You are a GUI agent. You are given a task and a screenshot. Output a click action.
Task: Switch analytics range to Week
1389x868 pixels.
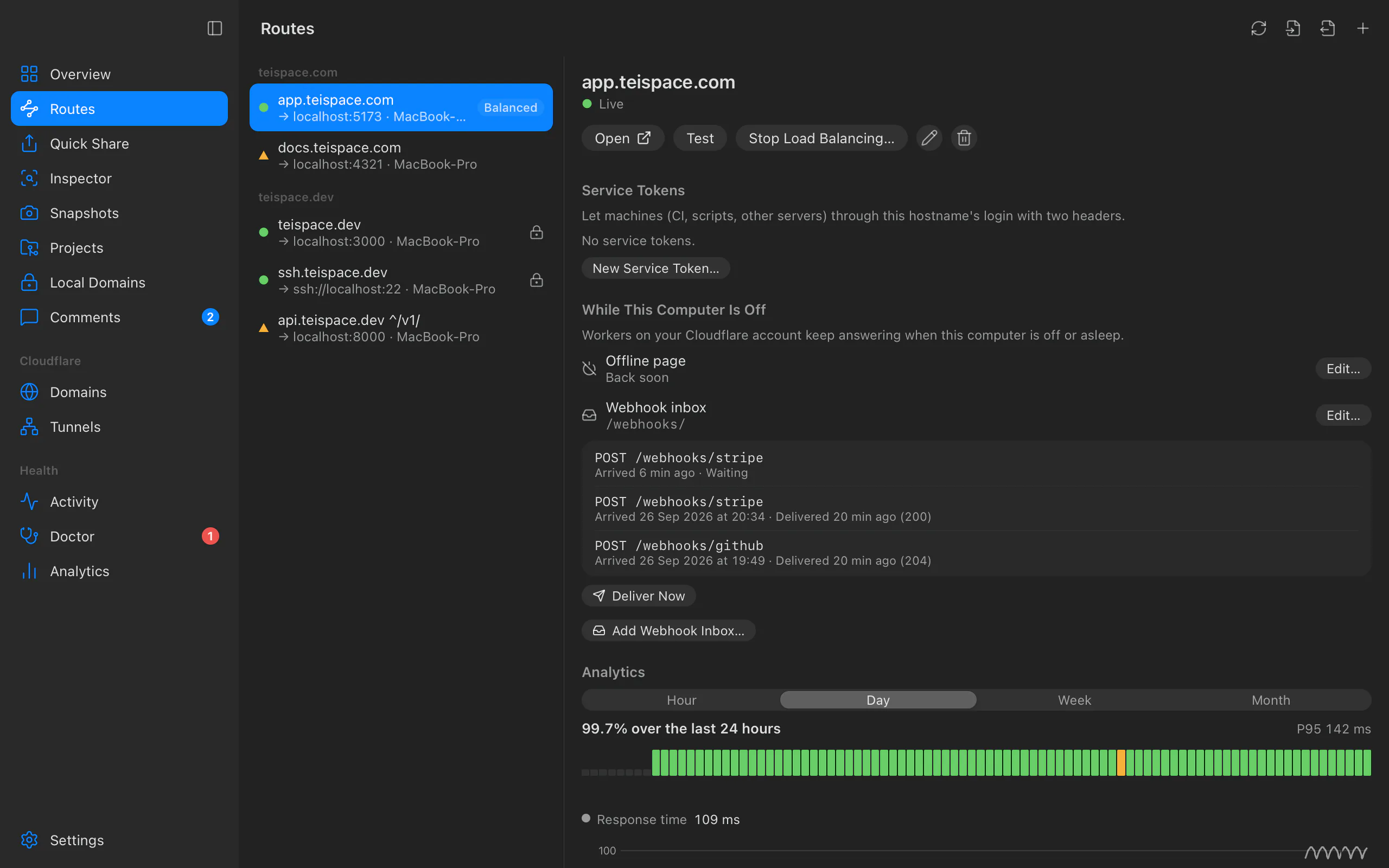click(x=1074, y=700)
